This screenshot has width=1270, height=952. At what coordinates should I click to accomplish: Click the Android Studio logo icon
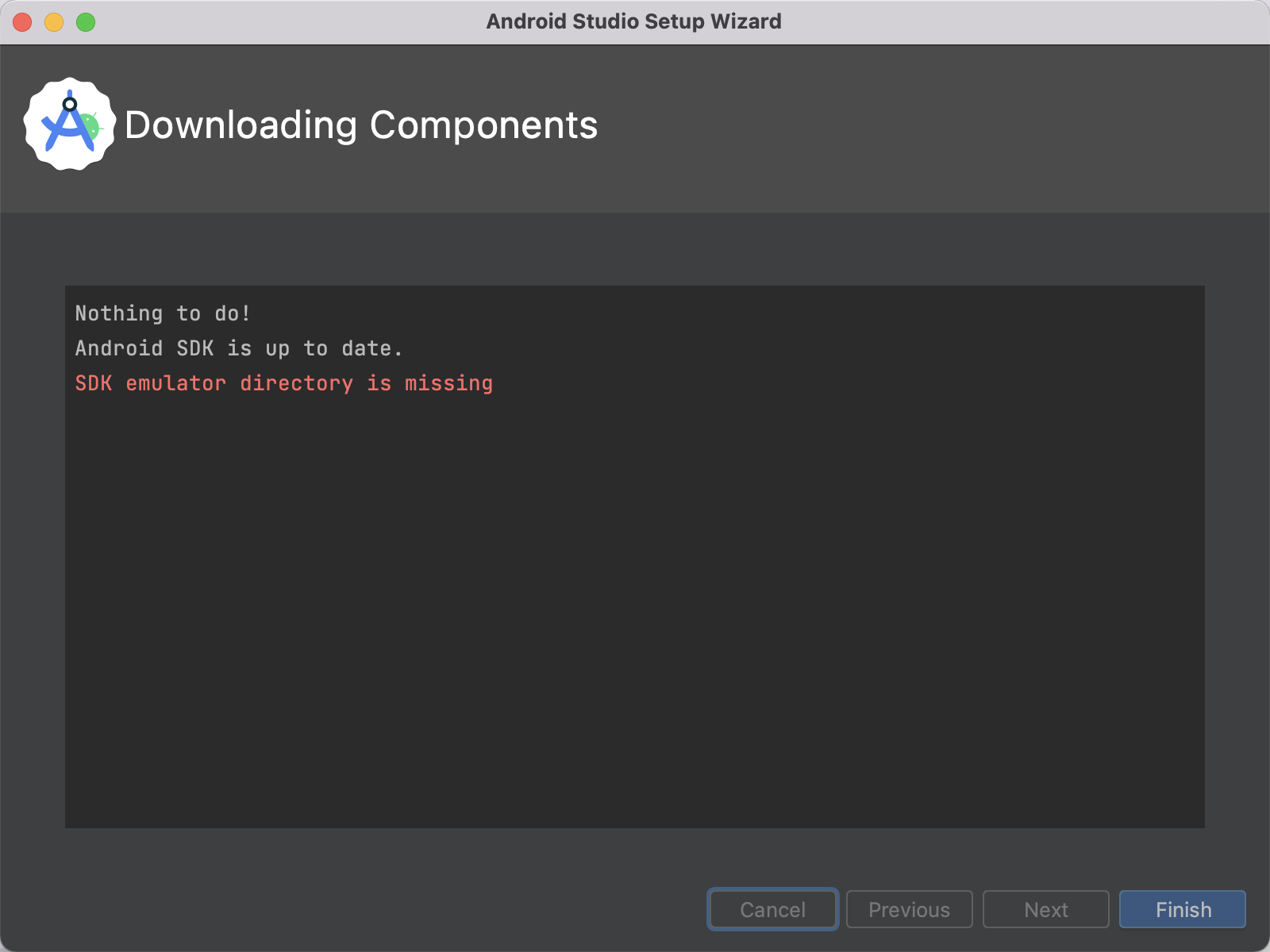[70, 124]
